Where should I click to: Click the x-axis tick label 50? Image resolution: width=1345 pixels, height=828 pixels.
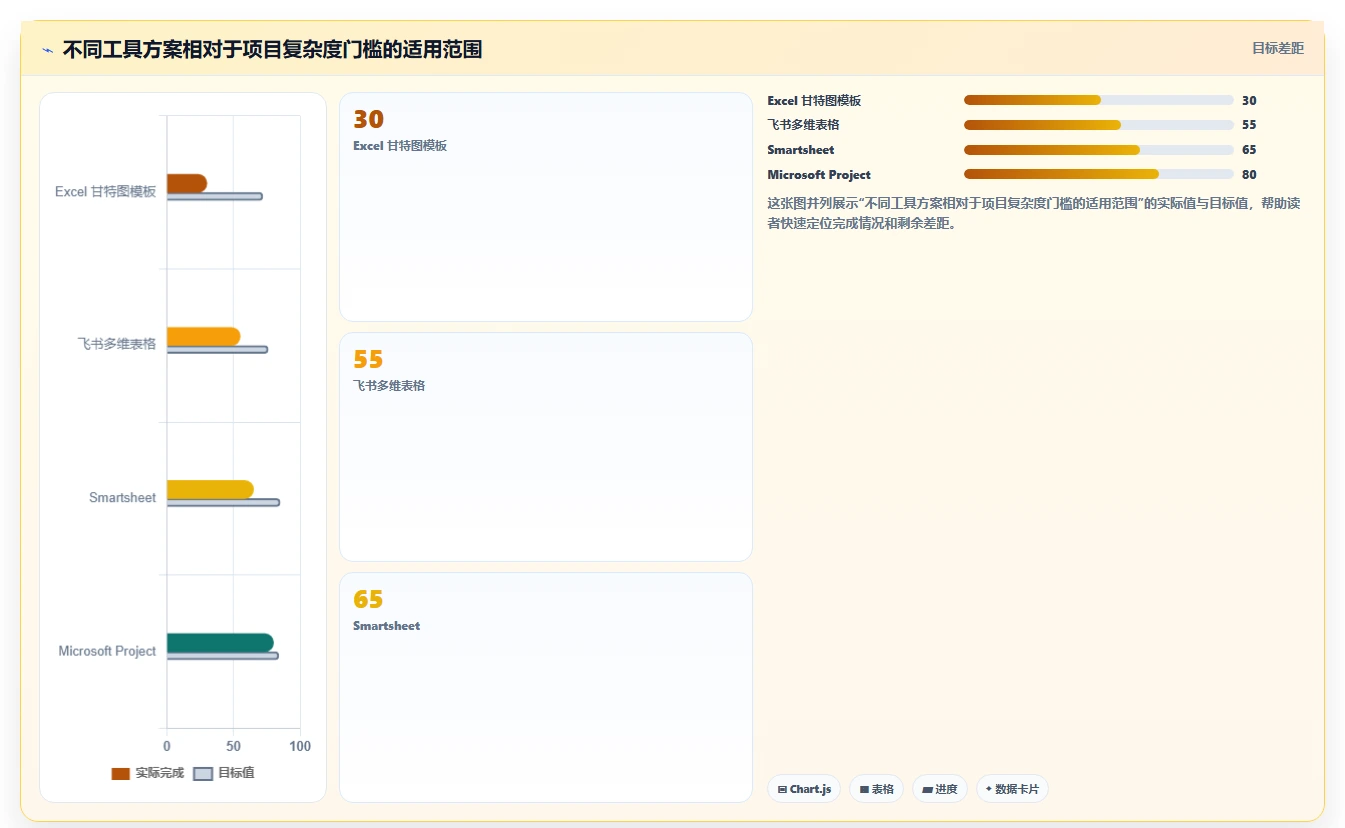pyautogui.click(x=233, y=746)
